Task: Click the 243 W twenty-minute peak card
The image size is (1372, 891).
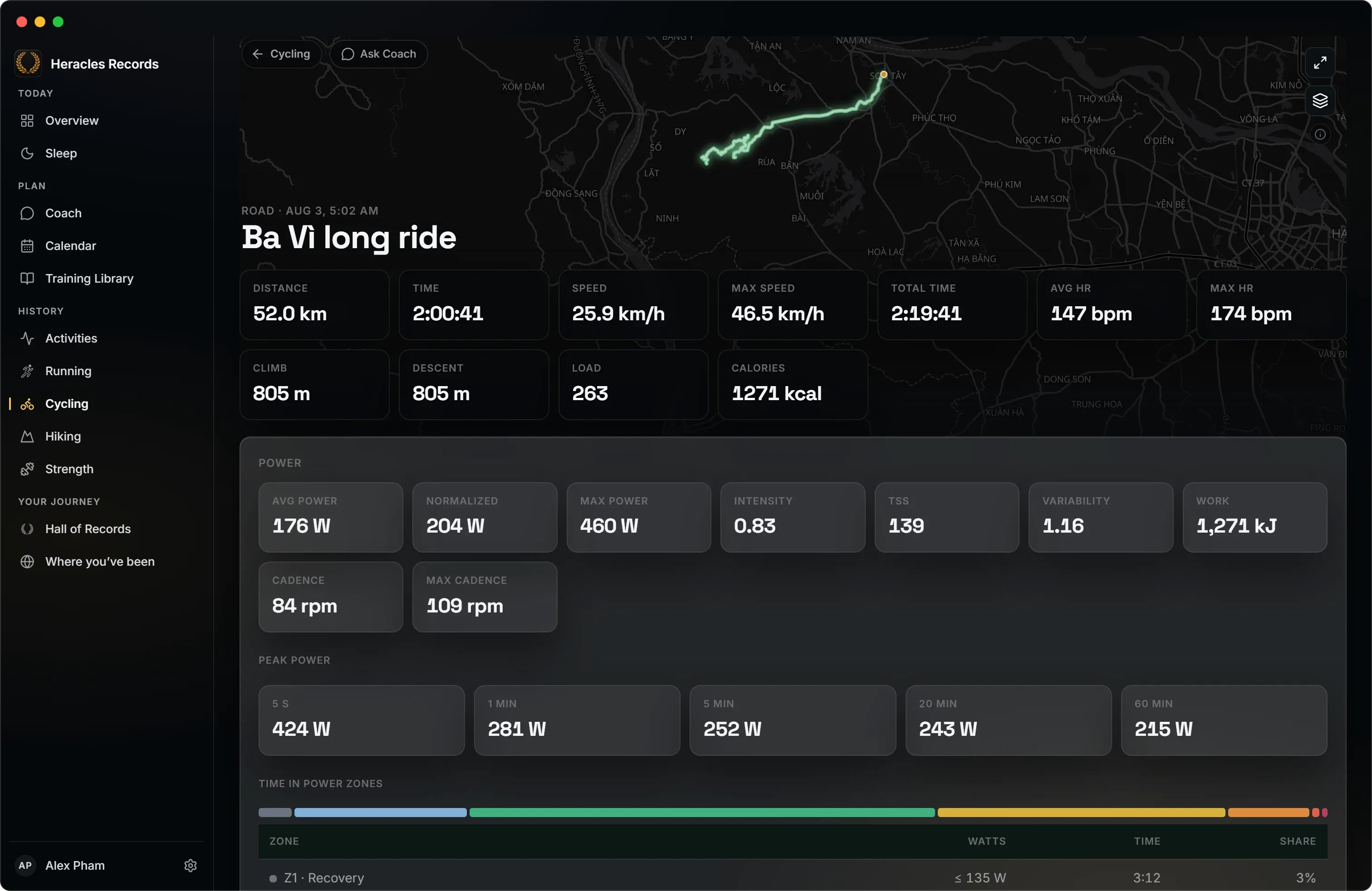Action: coord(1008,720)
